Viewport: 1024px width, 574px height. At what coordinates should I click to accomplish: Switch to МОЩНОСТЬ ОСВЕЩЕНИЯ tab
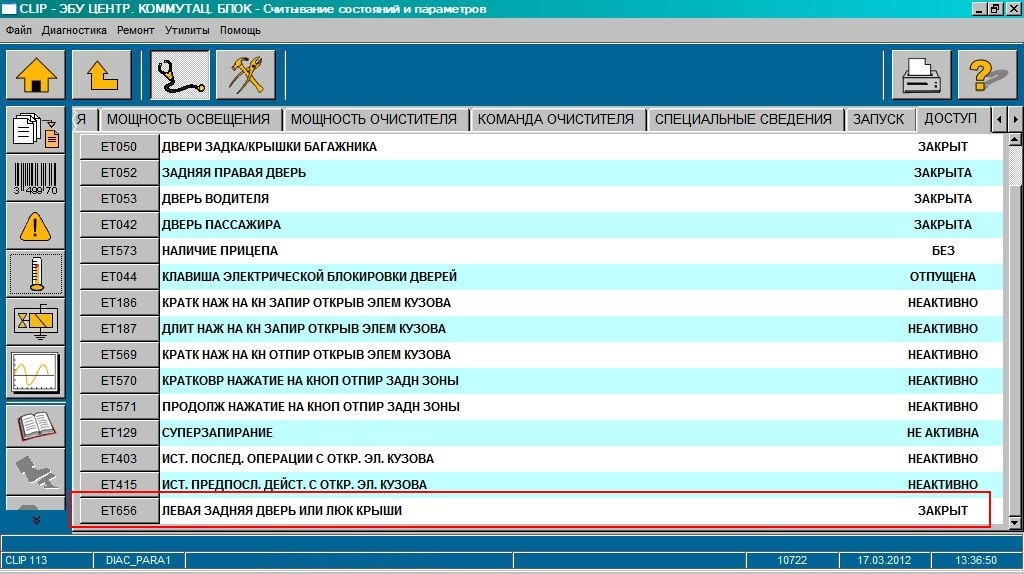pos(188,119)
